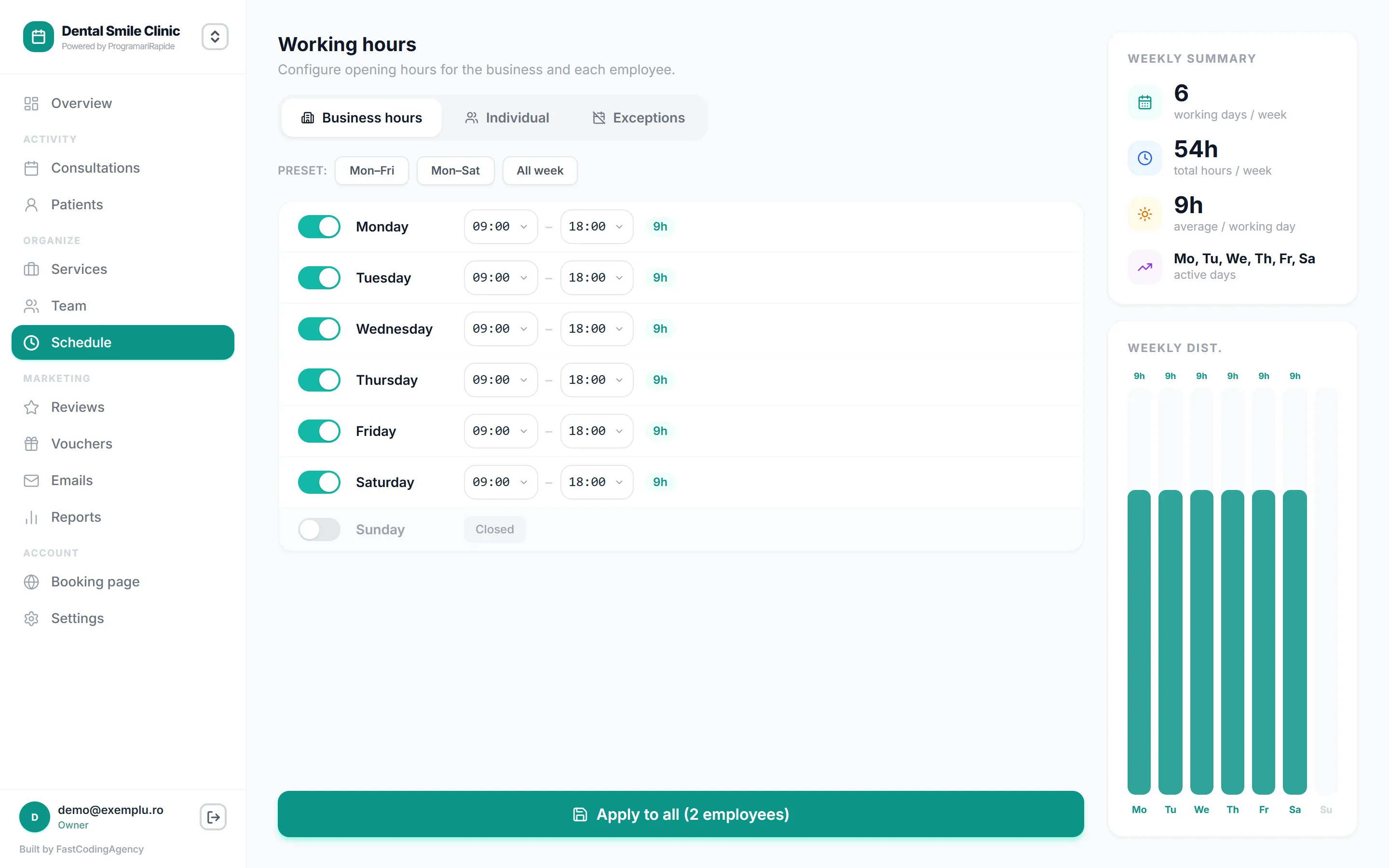This screenshot has height=868, width=1389.
Task: Click the Vouchers gift icon
Action: [31, 444]
